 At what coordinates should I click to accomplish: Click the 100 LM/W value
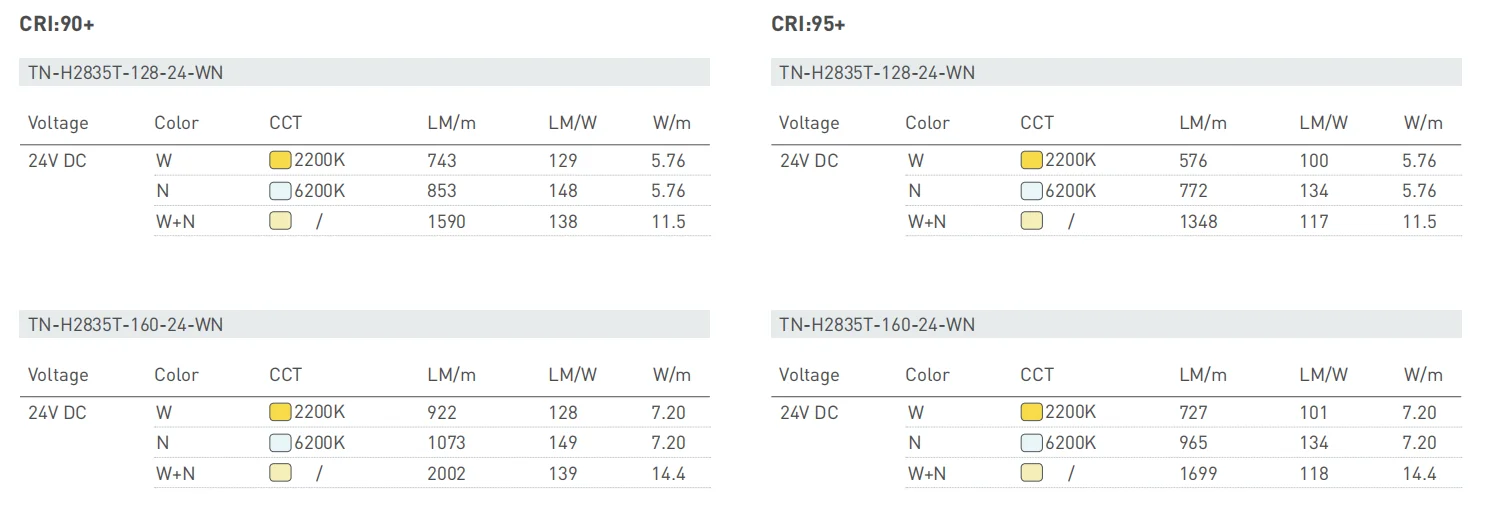[x=1314, y=160]
